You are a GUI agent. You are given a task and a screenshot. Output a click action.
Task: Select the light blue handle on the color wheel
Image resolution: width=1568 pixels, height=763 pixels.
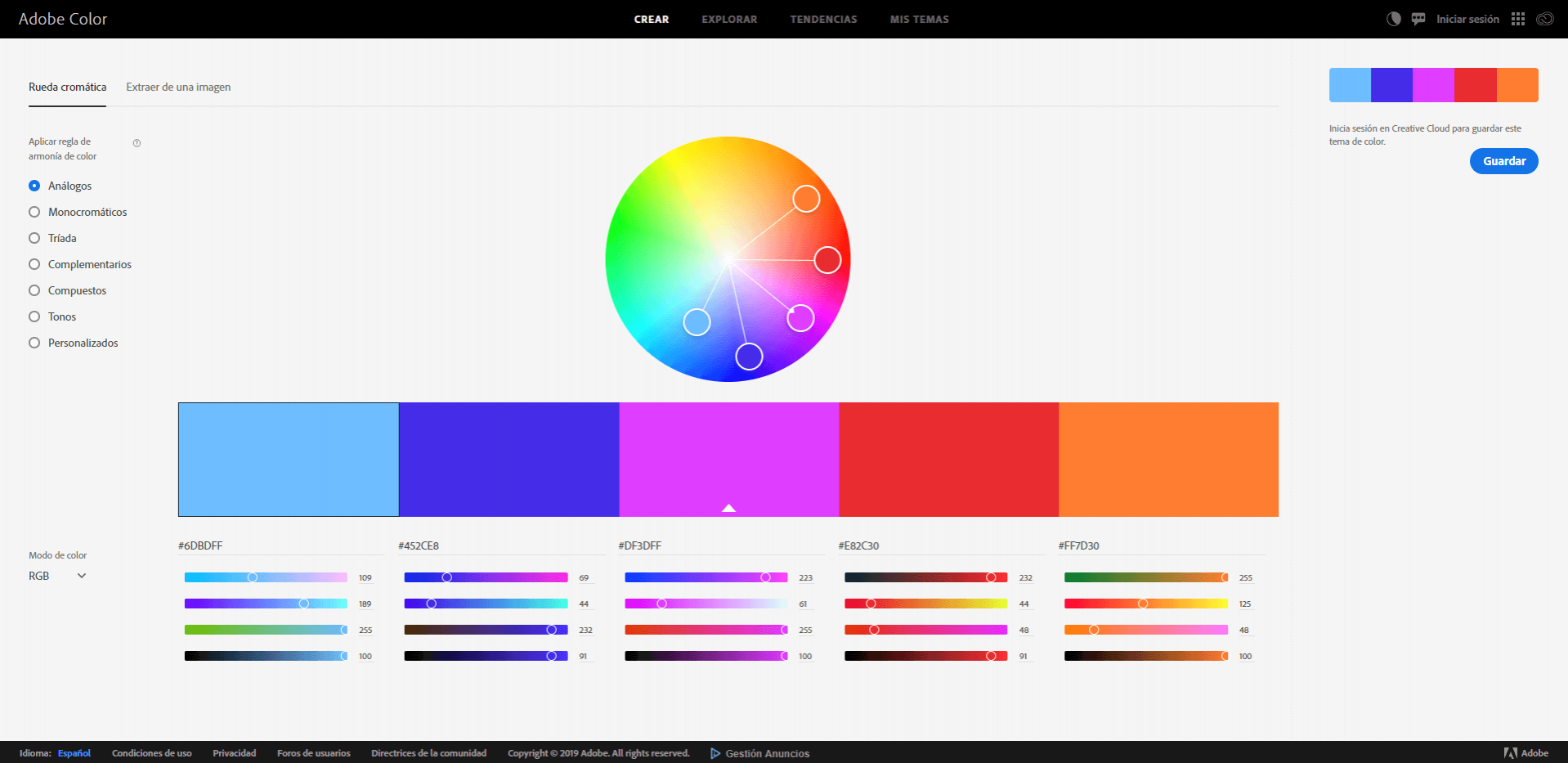(697, 322)
